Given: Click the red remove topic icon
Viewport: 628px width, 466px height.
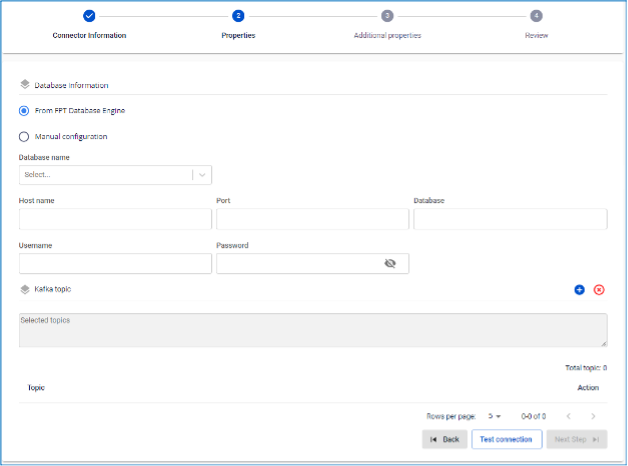Looking at the screenshot, I should pyautogui.click(x=599, y=289).
